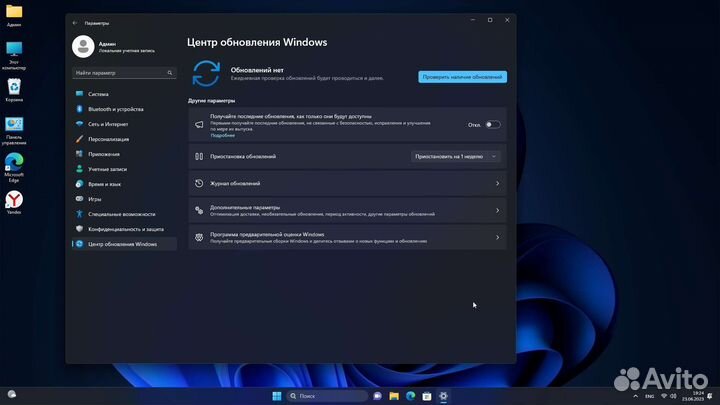Image resolution: width=720 pixels, height=405 pixels.
Task: Open Специальные возможности section
Action: tap(124, 214)
